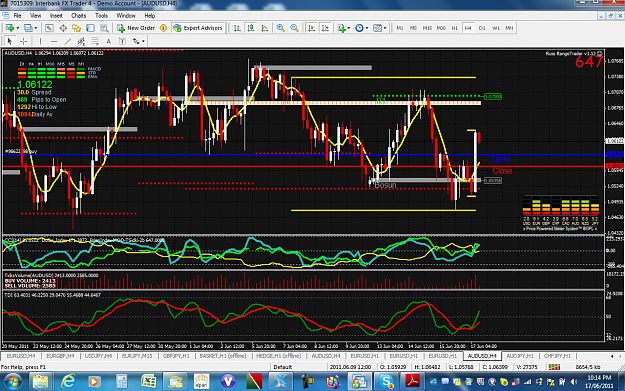This screenshot has width=625, height=391.
Task: Click the Zoom Out magnifier
Action: click(294, 28)
